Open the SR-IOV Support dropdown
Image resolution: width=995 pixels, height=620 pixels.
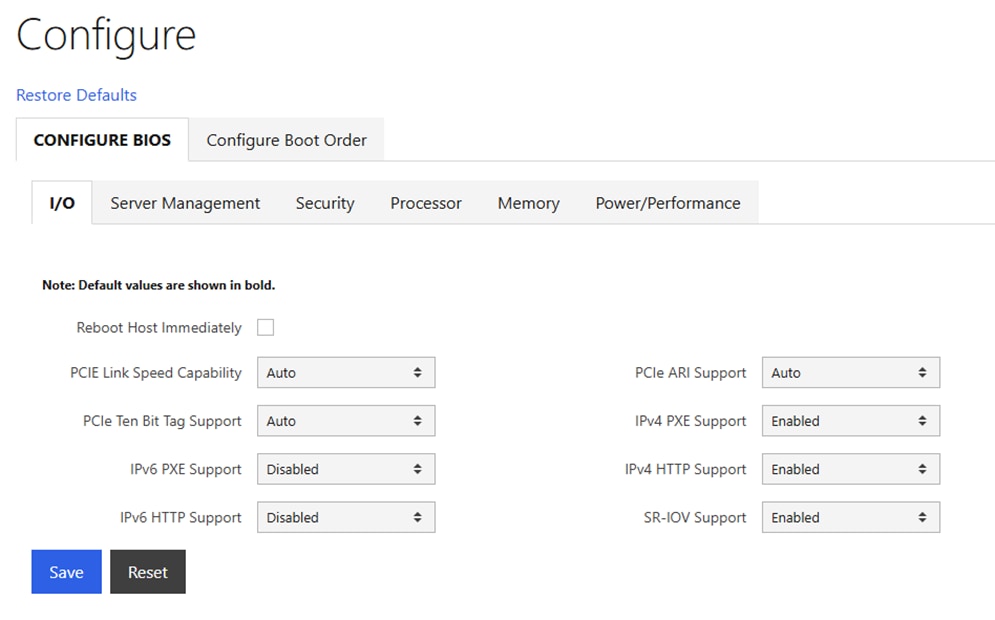pyautogui.click(x=850, y=517)
